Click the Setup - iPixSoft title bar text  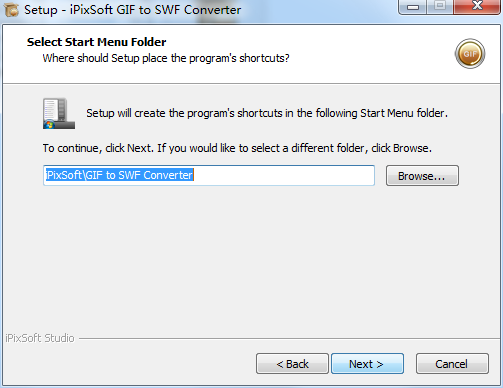point(133,10)
